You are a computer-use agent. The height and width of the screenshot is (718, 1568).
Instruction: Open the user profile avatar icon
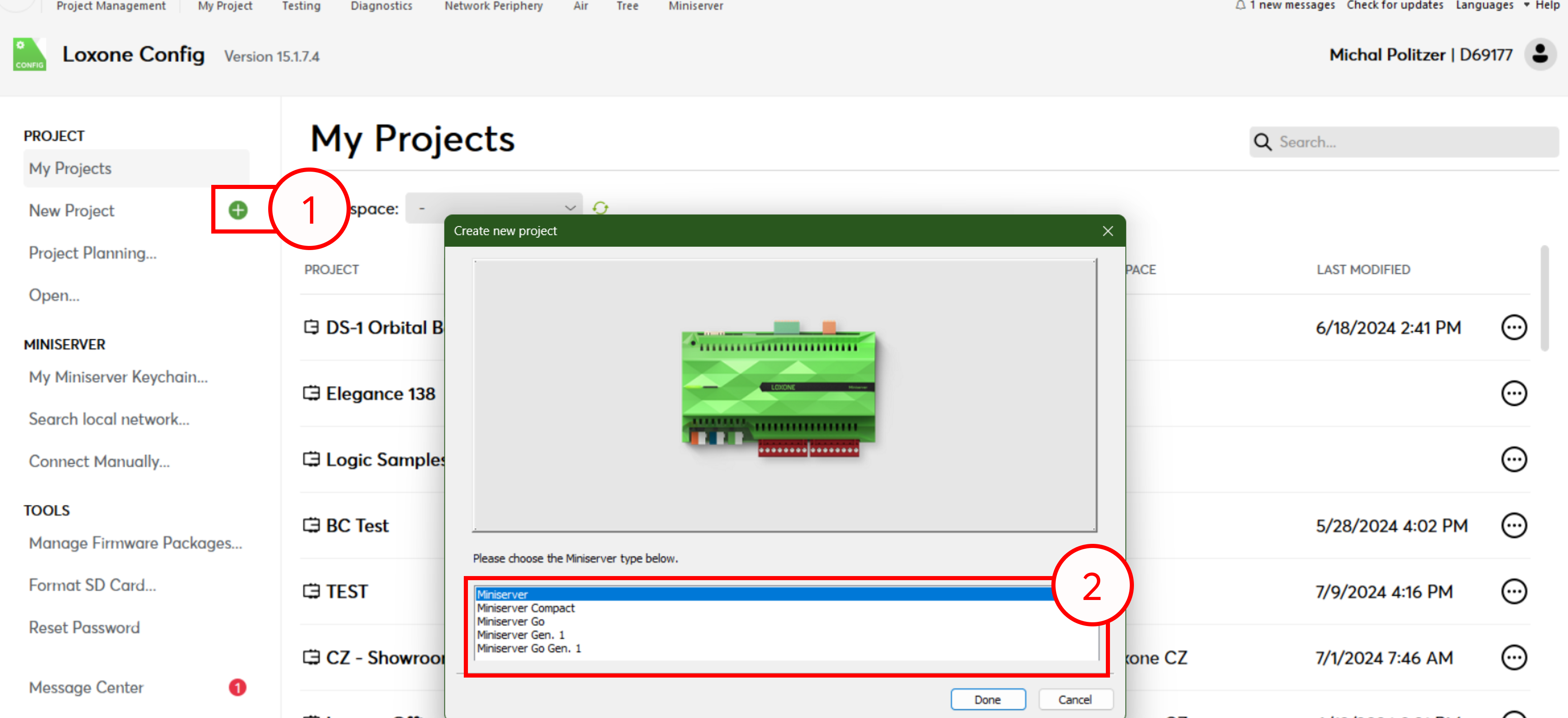pyautogui.click(x=1540, y=55)
